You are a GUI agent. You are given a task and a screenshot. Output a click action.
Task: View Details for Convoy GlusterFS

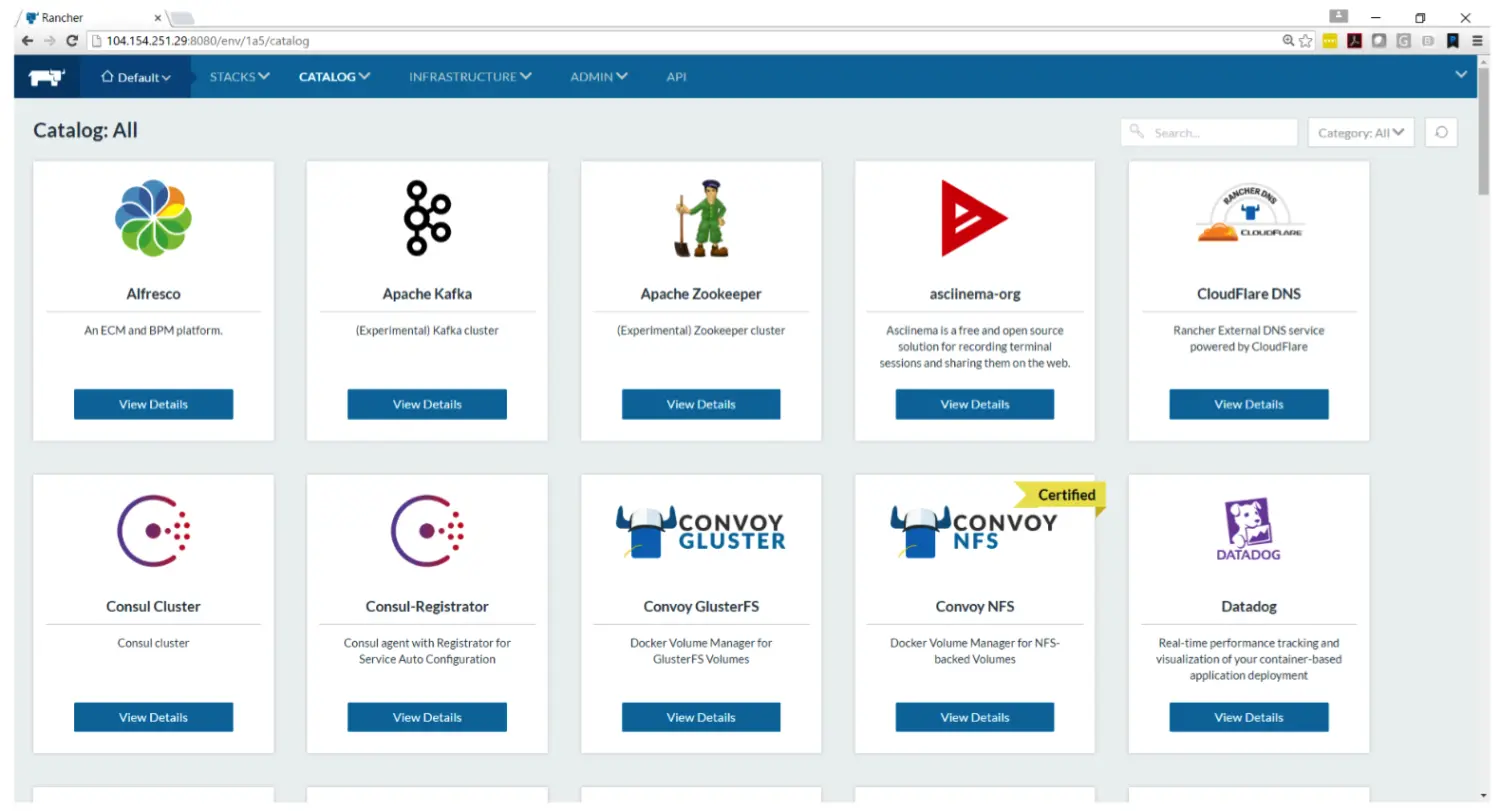click(701, 717)
